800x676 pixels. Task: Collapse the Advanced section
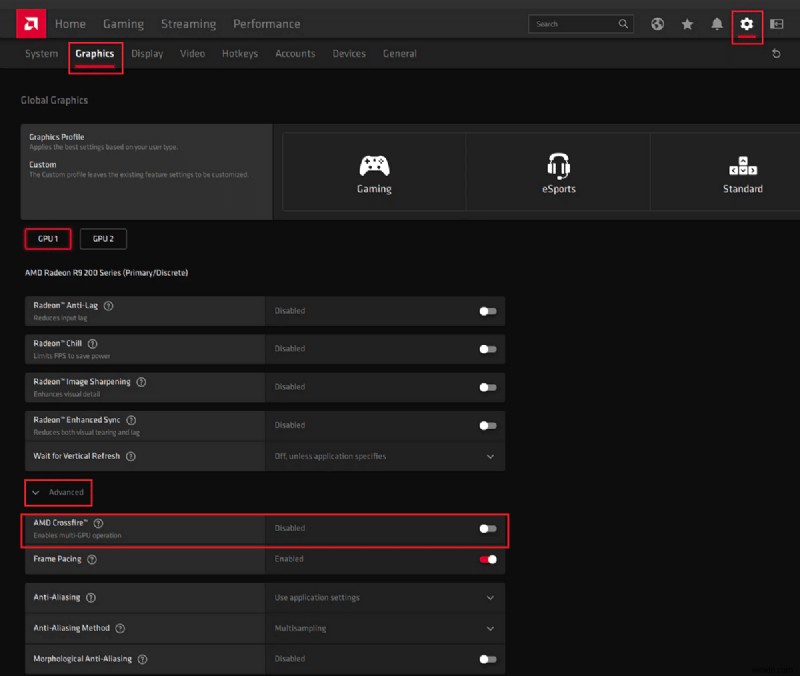(x=57, y=492)
